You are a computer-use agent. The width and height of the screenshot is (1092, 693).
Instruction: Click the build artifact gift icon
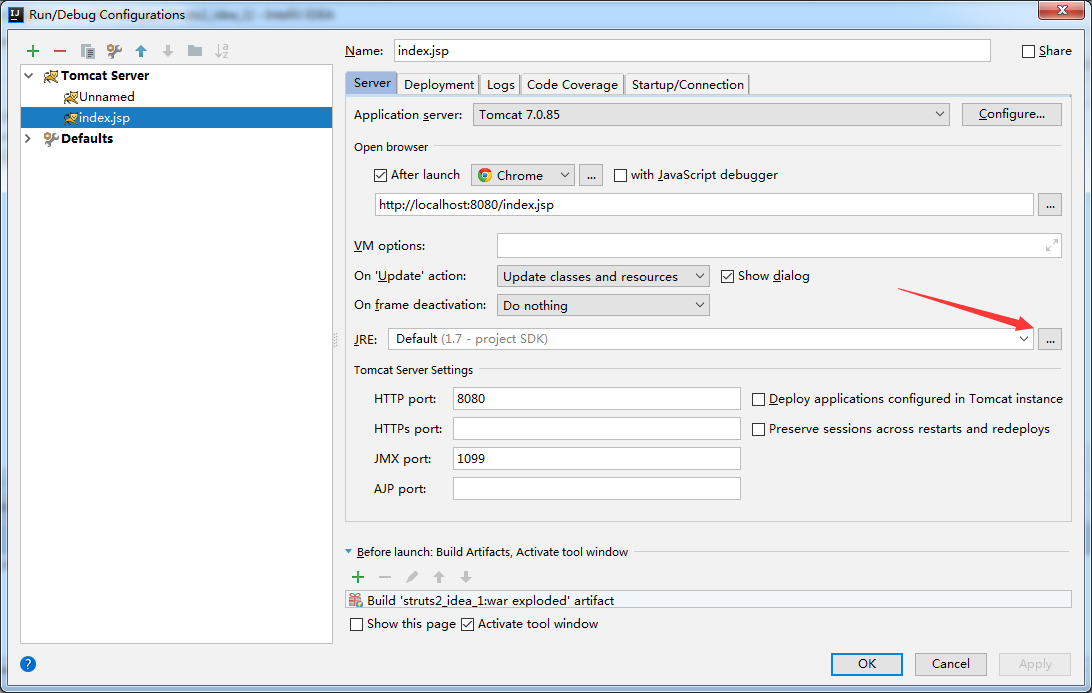[x=356, y=600]
